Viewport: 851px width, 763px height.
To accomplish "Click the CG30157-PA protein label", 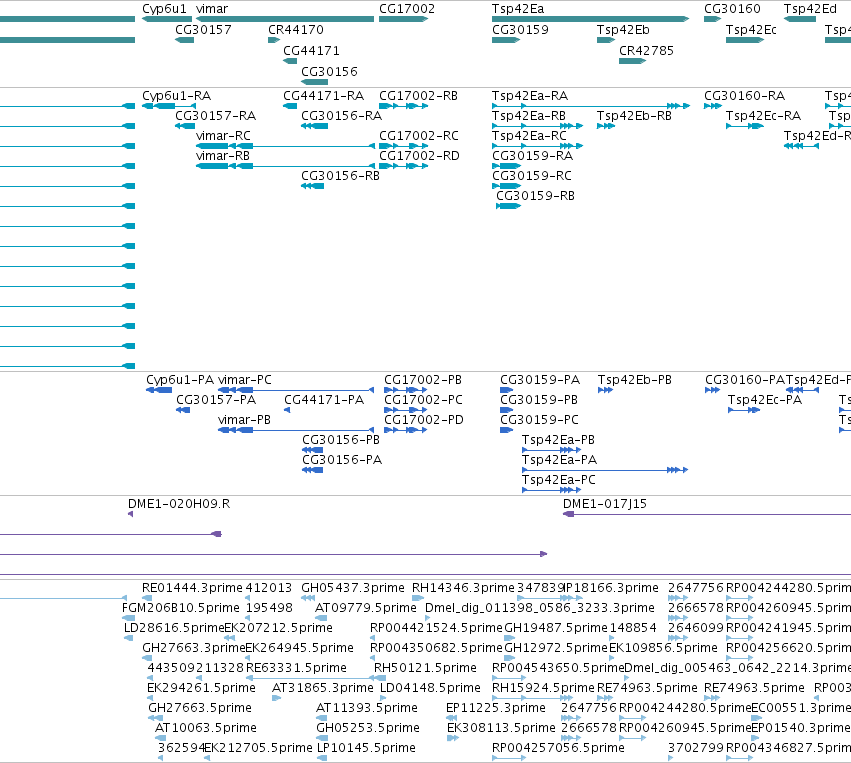I will (x=215, y=400).
